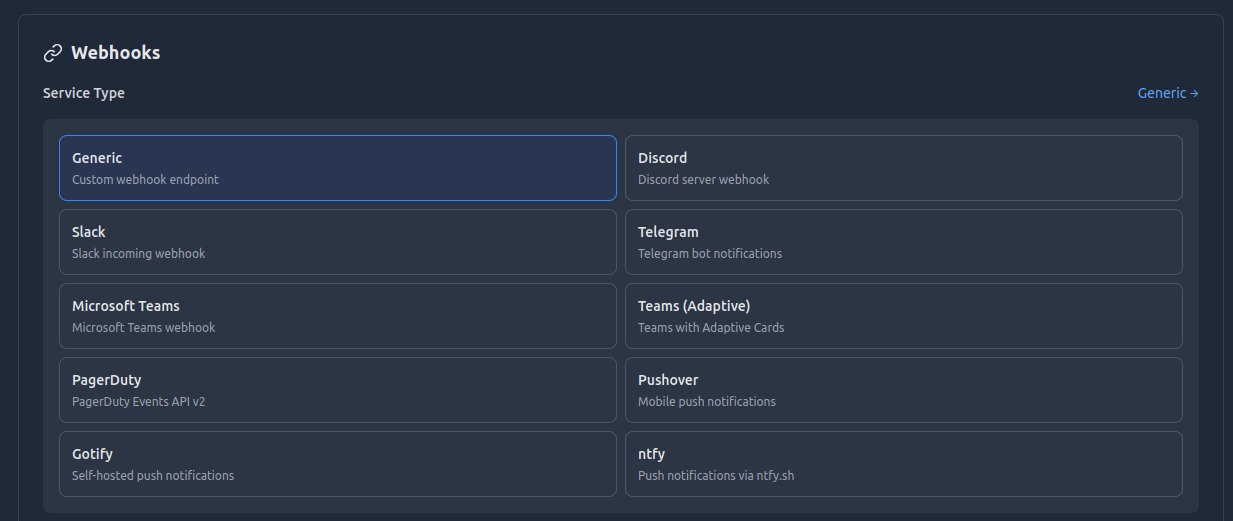This screenshot has height=521, width=1233.
Task: Select Microsoft Teams webhook option
Action: click(x=337, y=316)
